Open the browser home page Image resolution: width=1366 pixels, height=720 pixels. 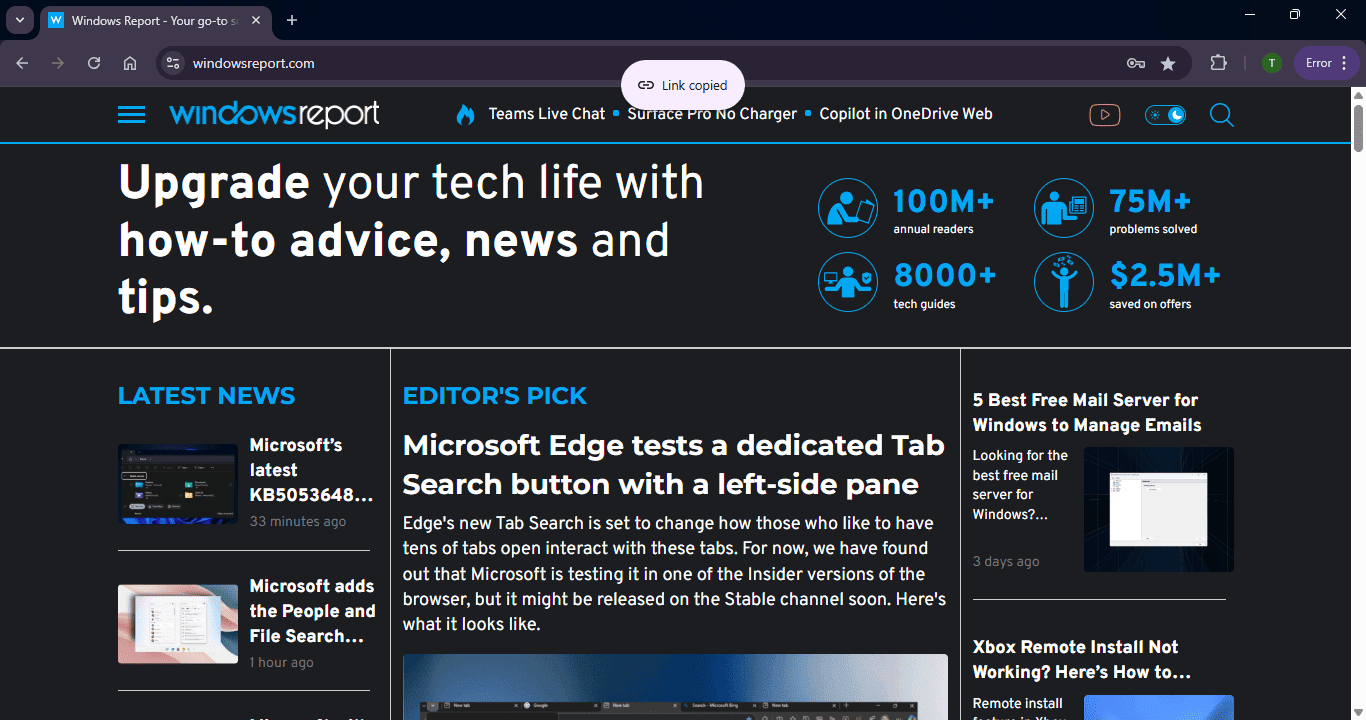point(130,63)
